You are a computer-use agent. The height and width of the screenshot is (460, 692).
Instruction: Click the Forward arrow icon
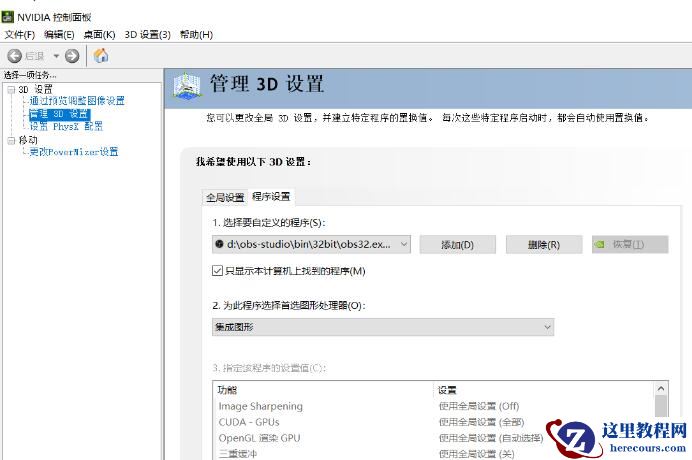pos(72,56)
